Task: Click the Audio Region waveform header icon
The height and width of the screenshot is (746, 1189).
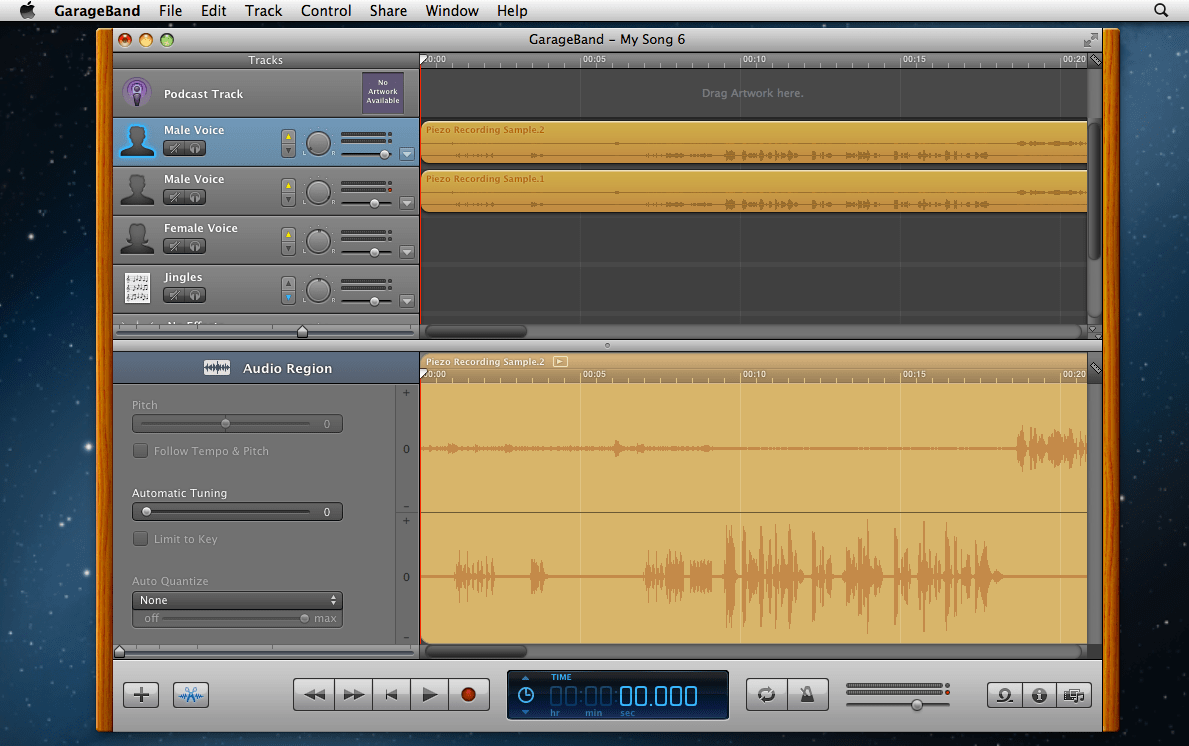Action: 217,368
